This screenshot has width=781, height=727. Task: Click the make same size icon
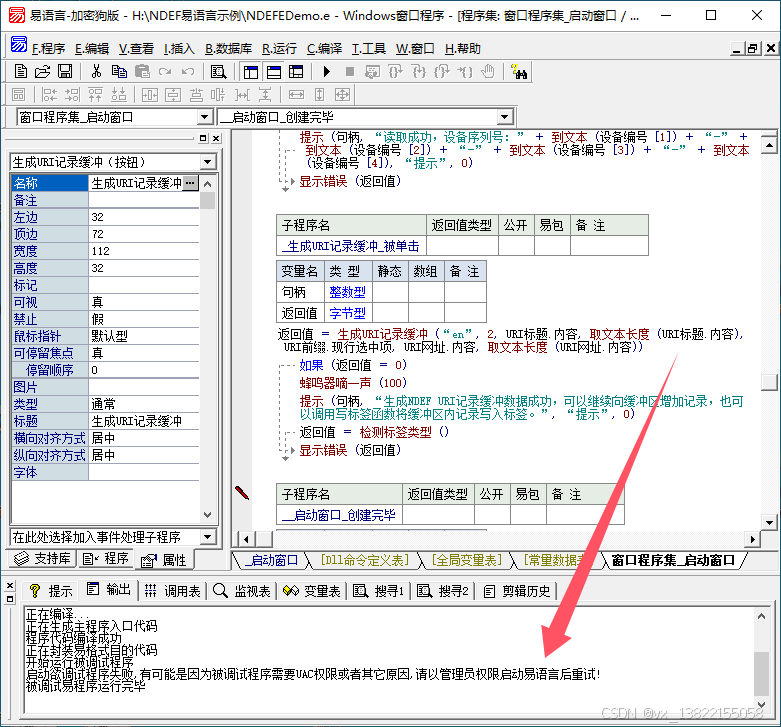point(342,95)
